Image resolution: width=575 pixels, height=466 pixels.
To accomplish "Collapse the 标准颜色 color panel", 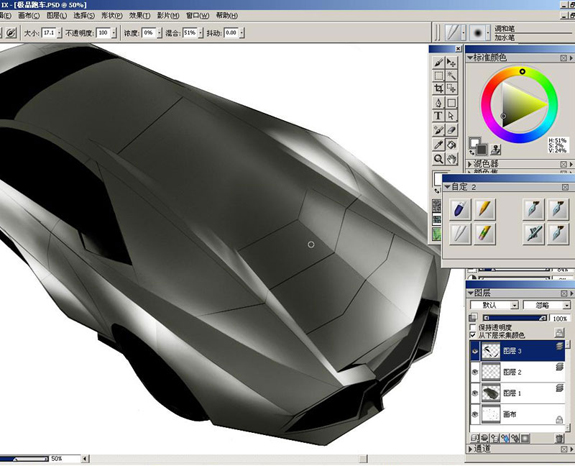I will tap(470, 58).
